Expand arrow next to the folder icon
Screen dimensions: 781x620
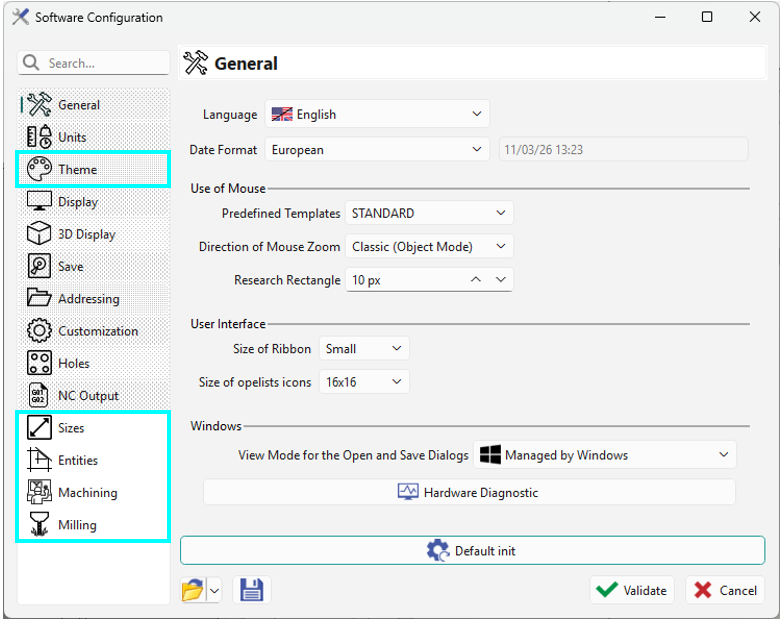214,591
